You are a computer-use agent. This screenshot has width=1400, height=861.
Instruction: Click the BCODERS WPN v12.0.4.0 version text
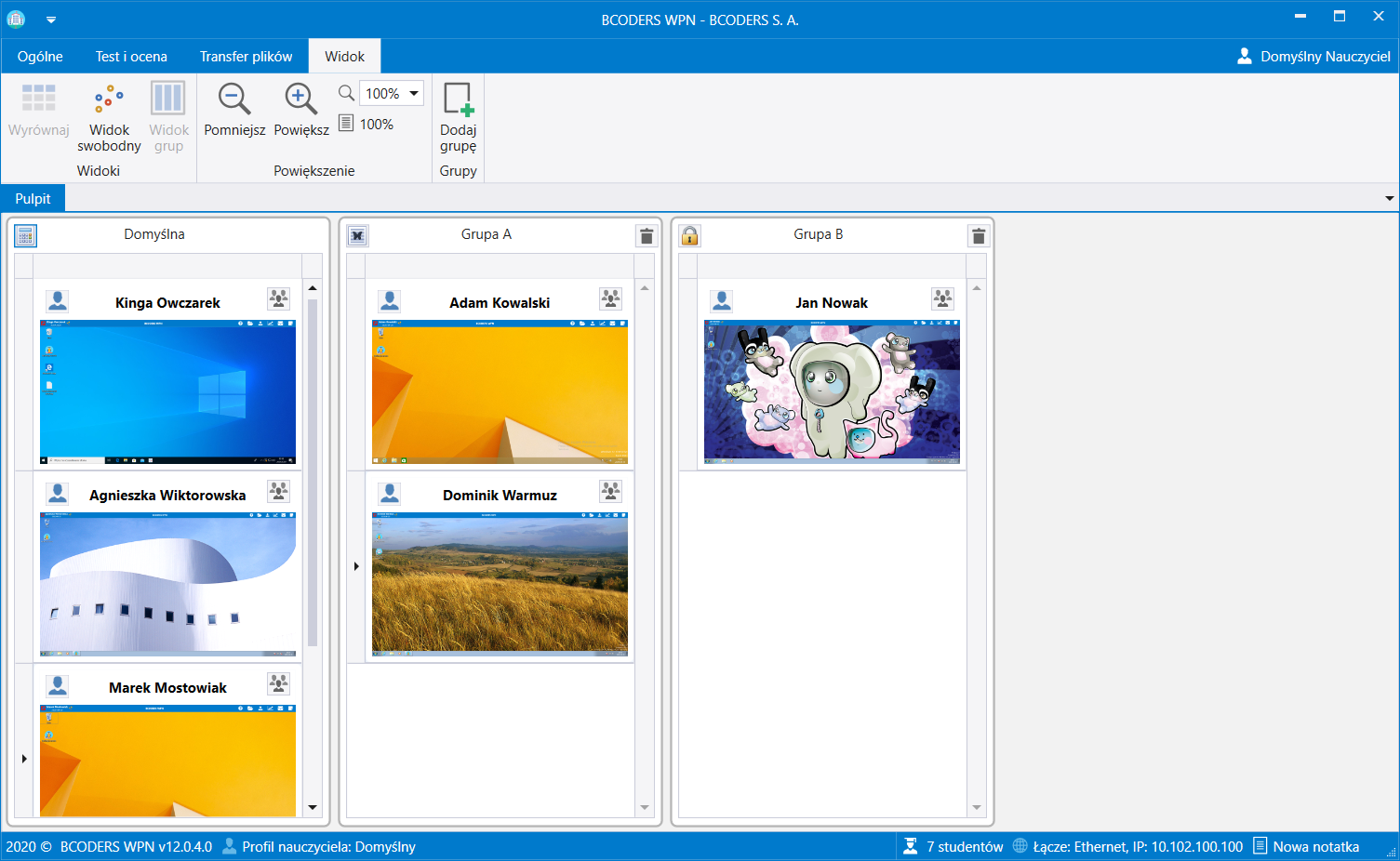click(x=136, y=846)
